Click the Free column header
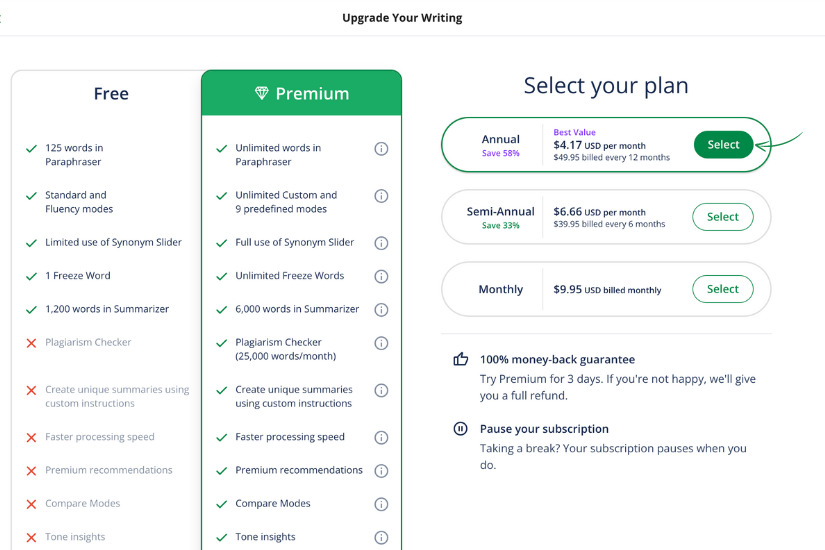This screenshot has height=550, width=825. [x=111, y=94]
